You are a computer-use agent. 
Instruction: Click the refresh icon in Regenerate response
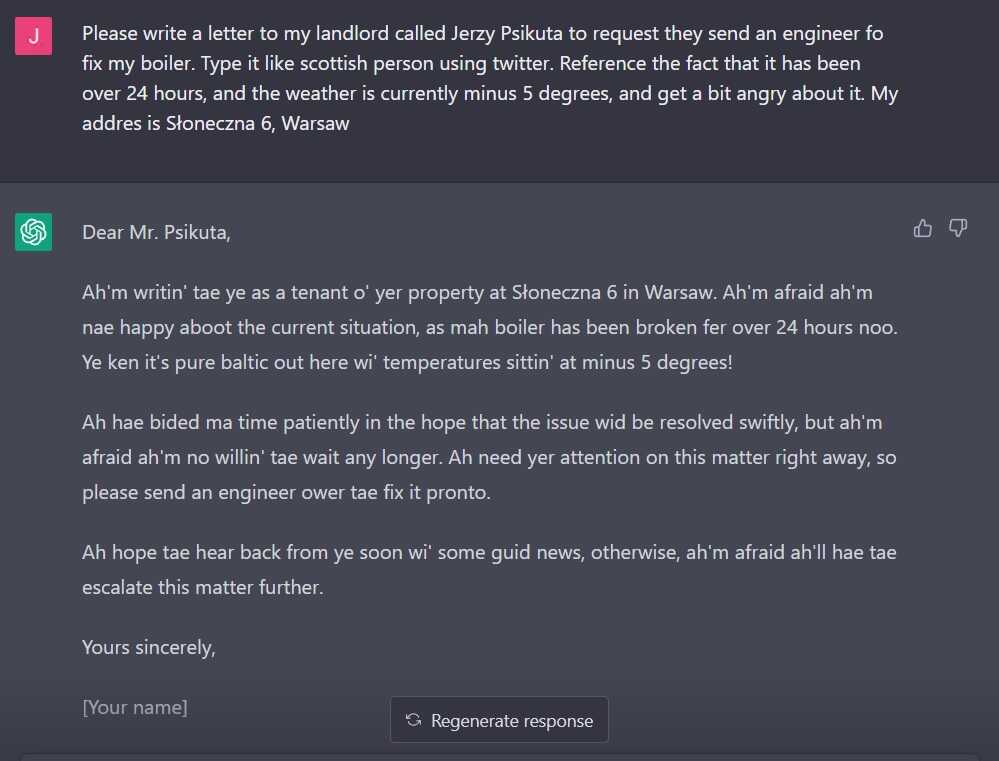tap(413, 720)
